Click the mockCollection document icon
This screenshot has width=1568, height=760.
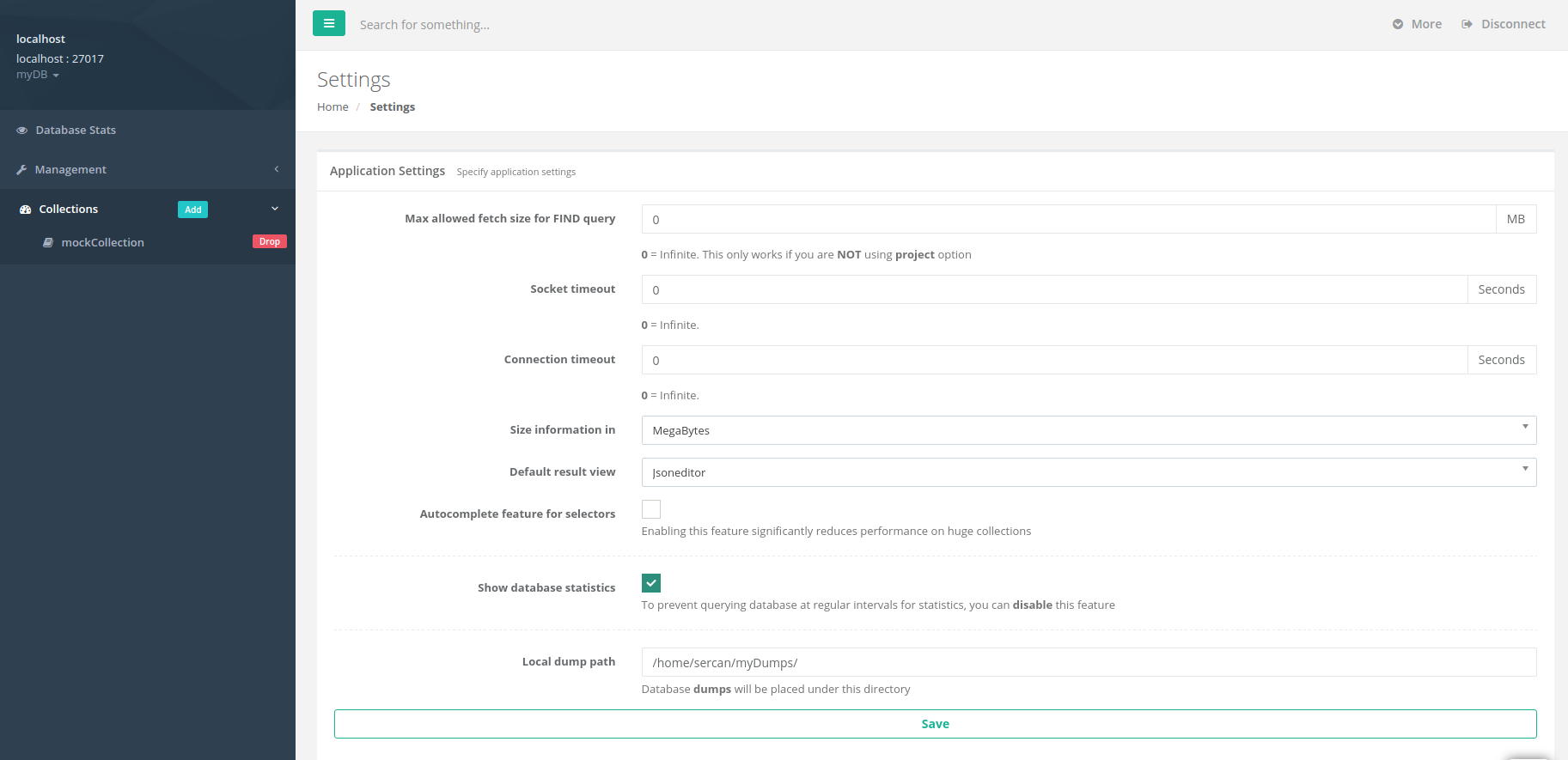48,243
